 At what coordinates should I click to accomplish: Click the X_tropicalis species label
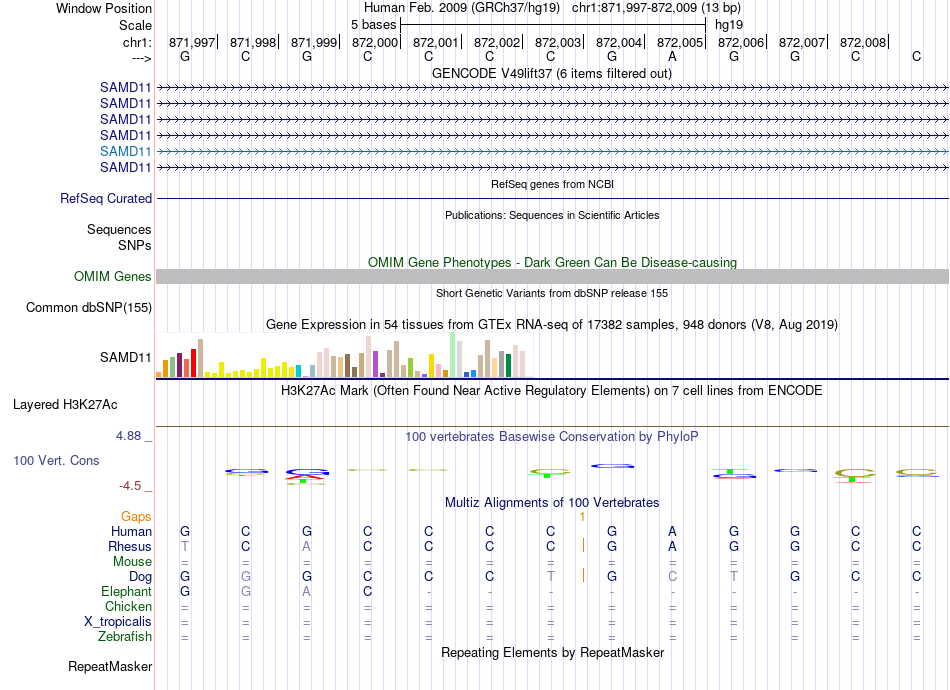point(118,622)
